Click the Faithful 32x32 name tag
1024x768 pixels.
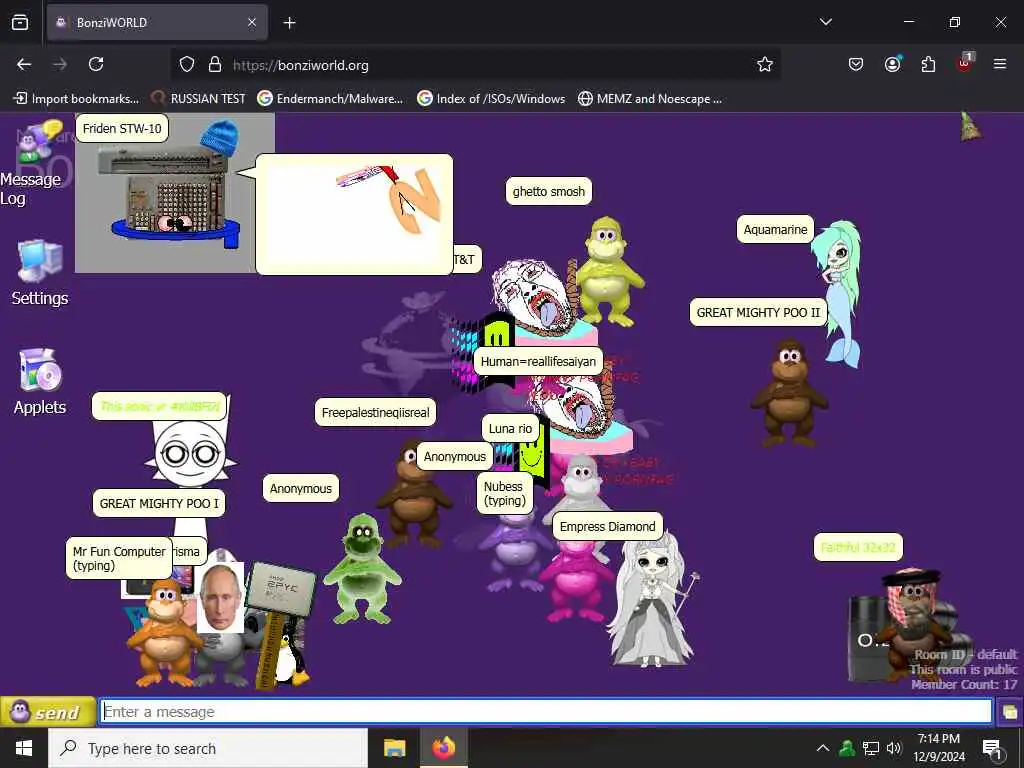(857, 547)
